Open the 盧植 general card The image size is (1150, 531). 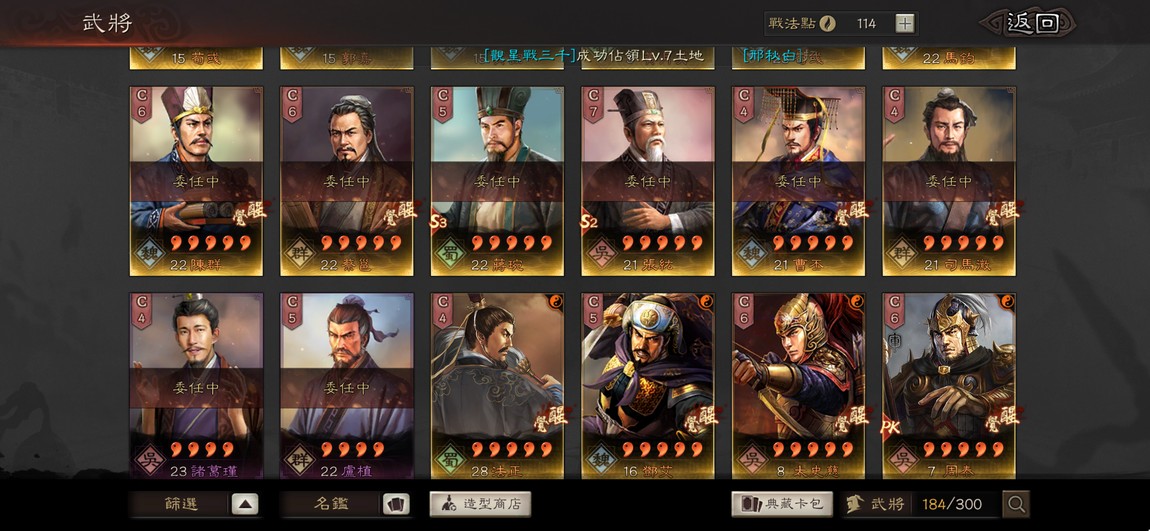tap(346, 386)
